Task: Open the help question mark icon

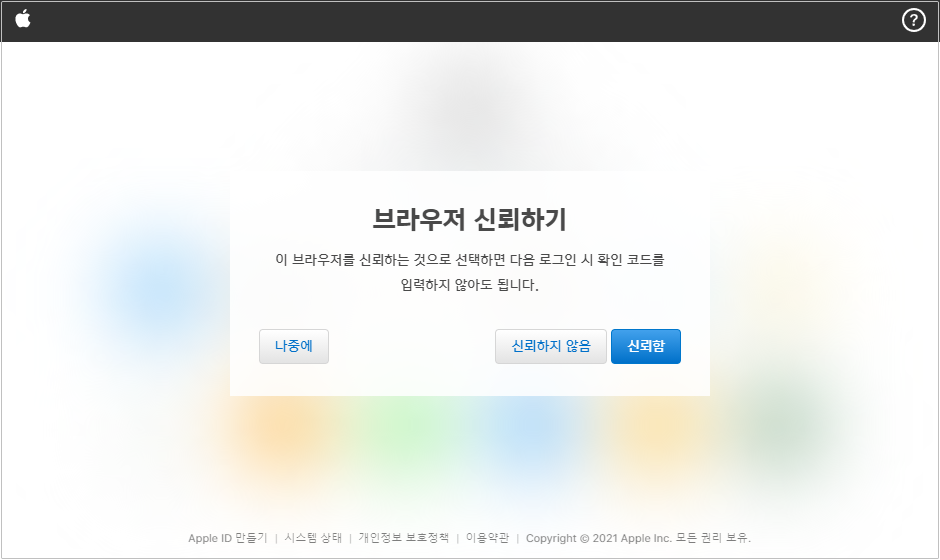Action: 914,20
